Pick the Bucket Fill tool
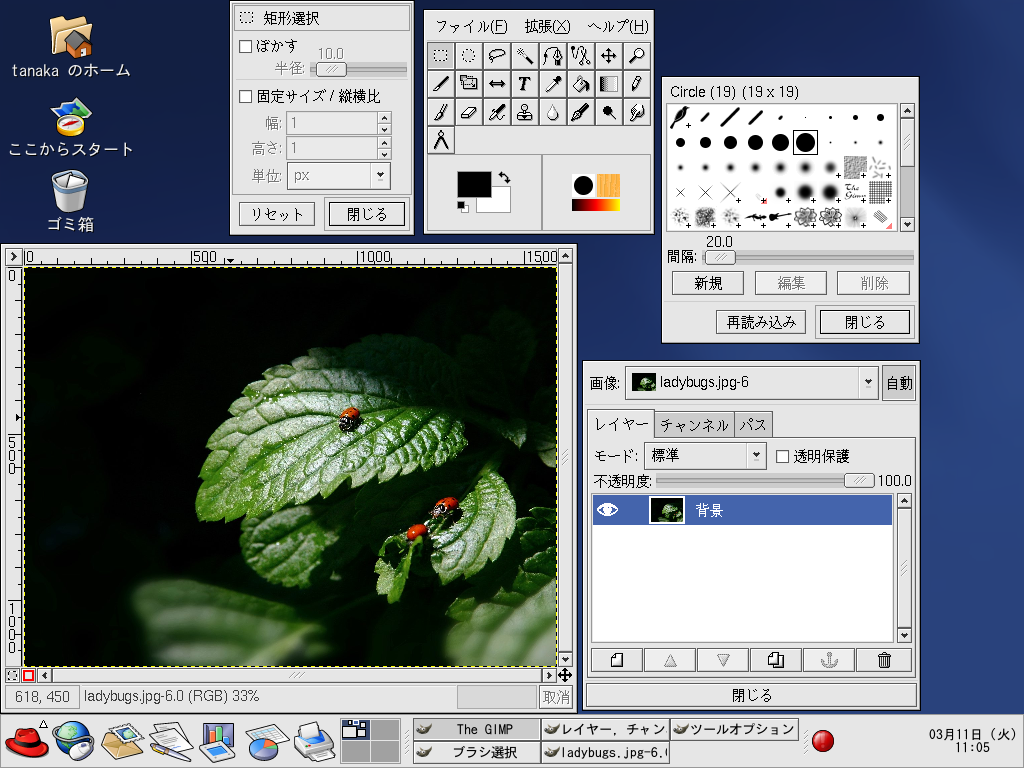This screenshot has height=768, width=1024. [580, 84]
